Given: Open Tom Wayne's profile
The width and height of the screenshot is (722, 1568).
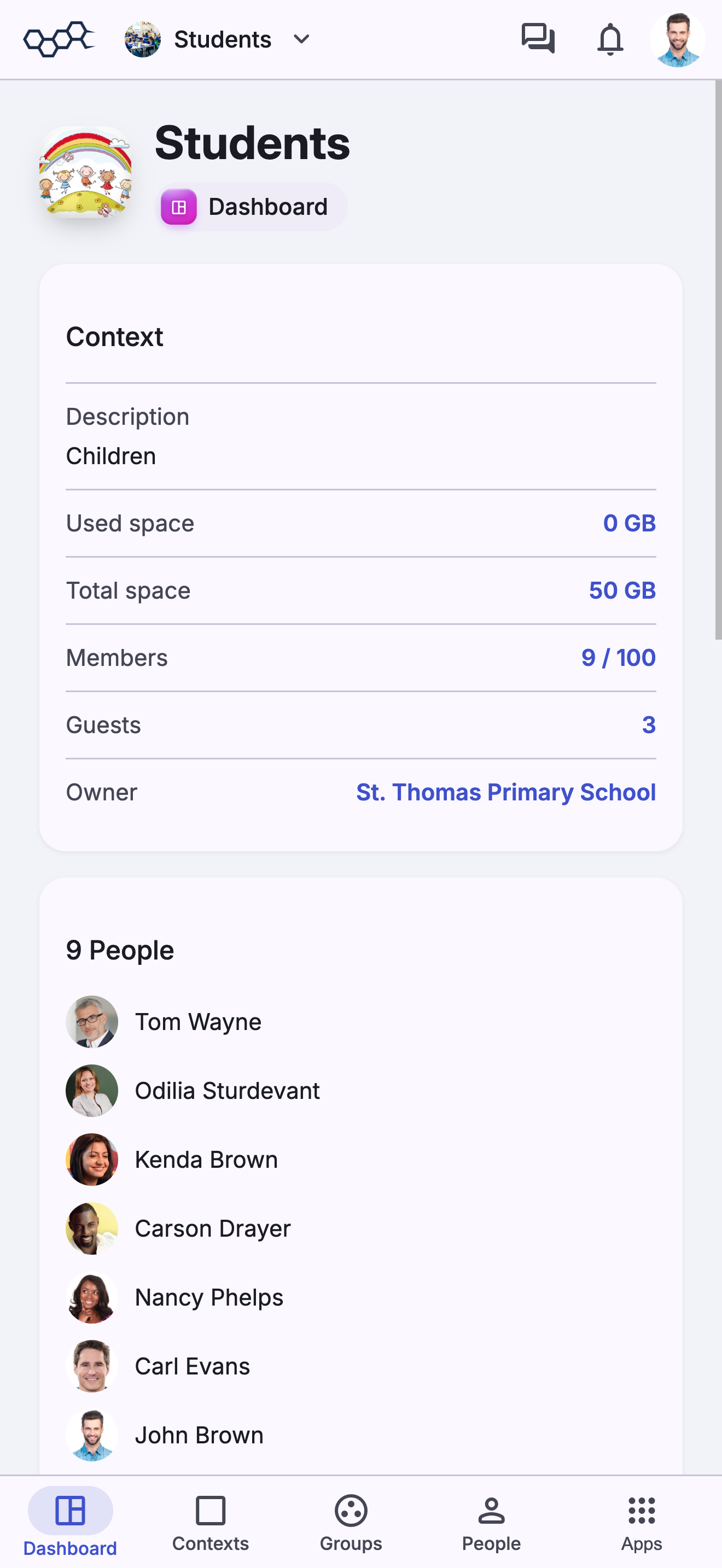Looking at the screenshot, I should click(x=198, y=1021).
